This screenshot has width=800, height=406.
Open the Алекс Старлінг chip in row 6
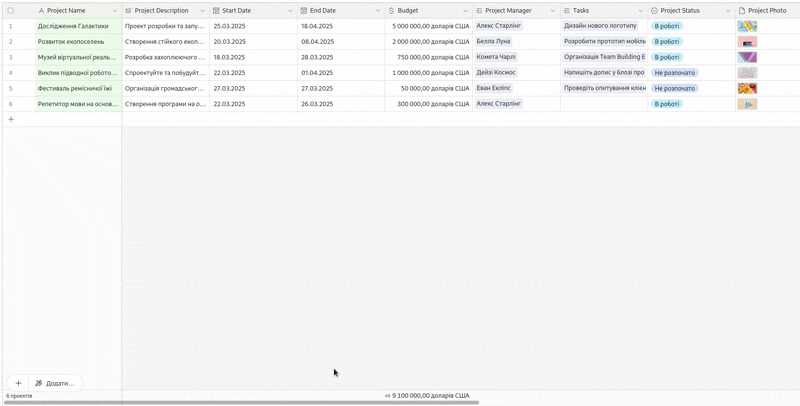coord(499,104)
